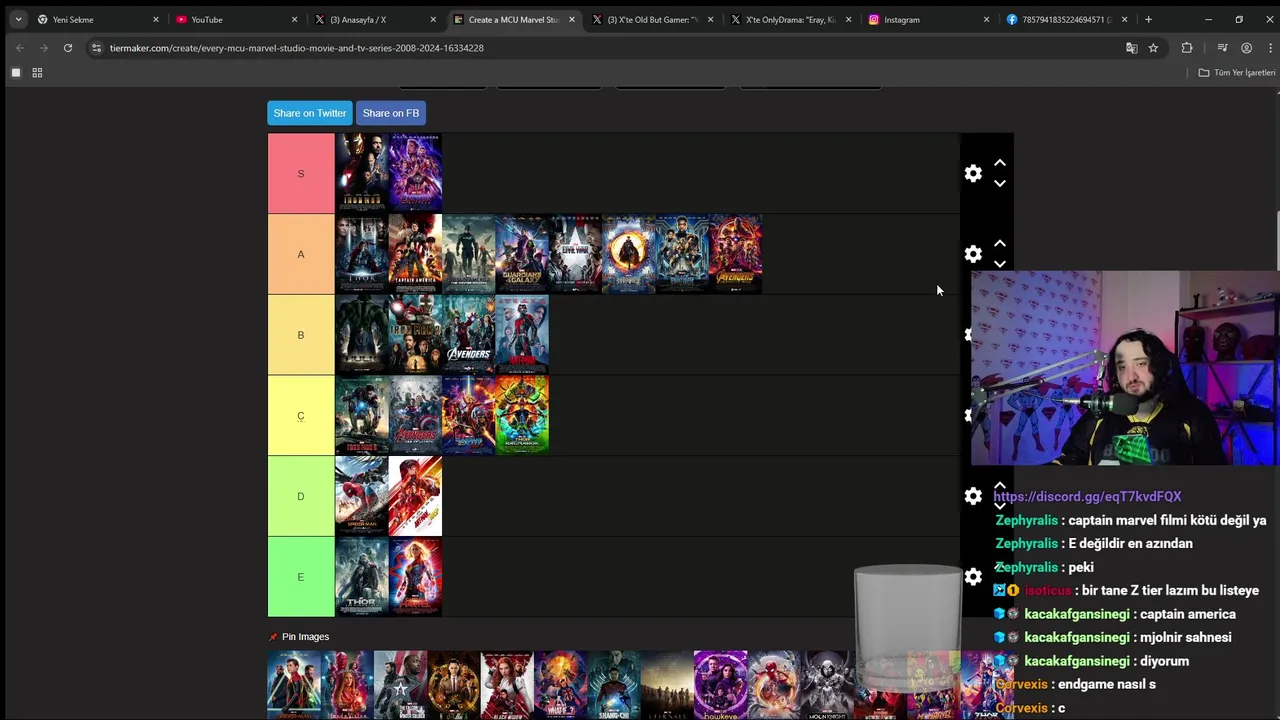Pick Hawkeye poster from image pool

[720, 686]
